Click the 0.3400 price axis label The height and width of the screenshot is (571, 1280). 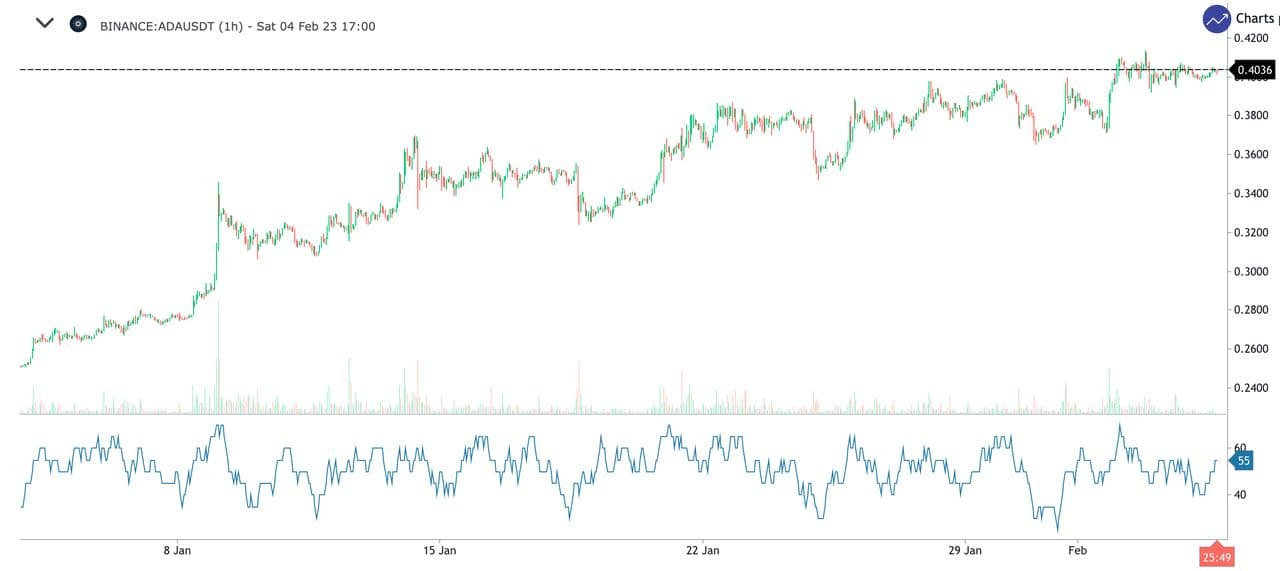click(x=1254, y=194)
